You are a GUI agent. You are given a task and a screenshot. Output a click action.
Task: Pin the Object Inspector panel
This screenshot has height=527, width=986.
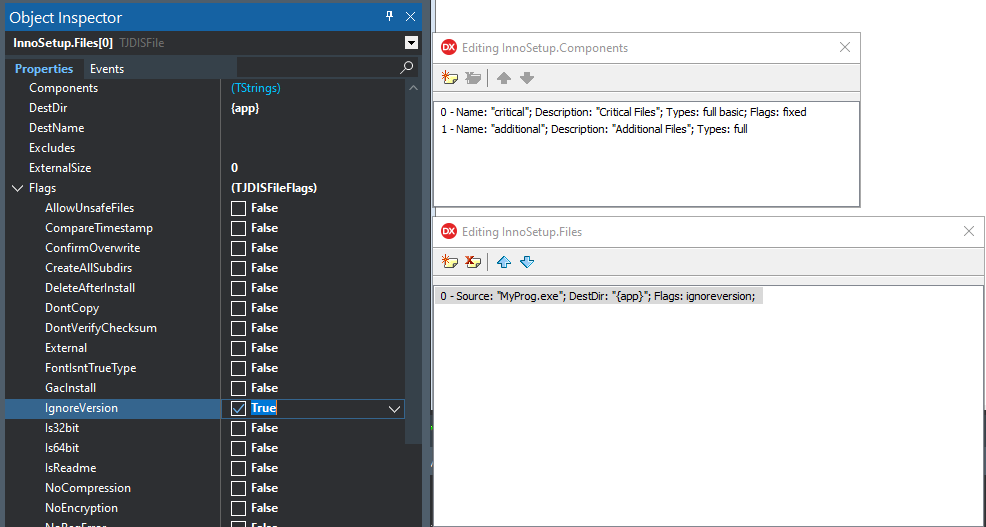pyautogui.click(x=390, y=16)
